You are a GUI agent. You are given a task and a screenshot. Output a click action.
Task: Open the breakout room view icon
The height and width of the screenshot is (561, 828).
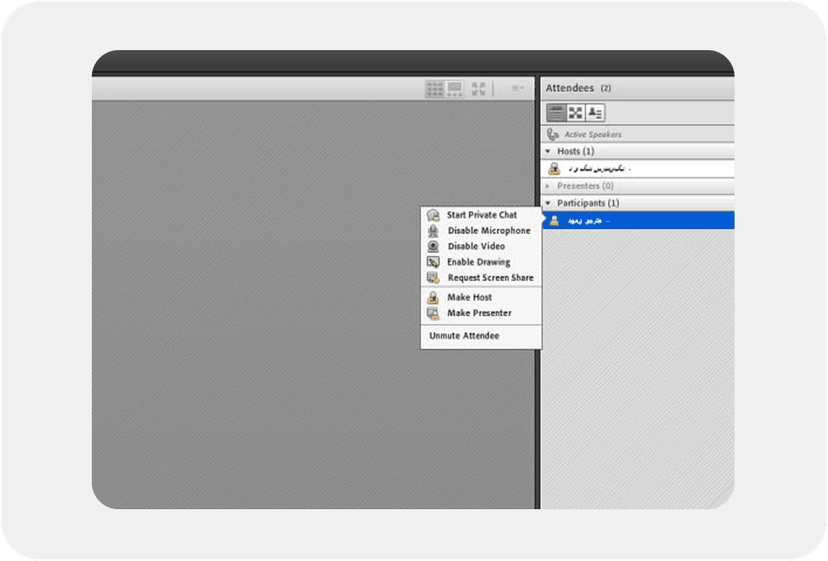pyautogui.click(x=575, y=113)
